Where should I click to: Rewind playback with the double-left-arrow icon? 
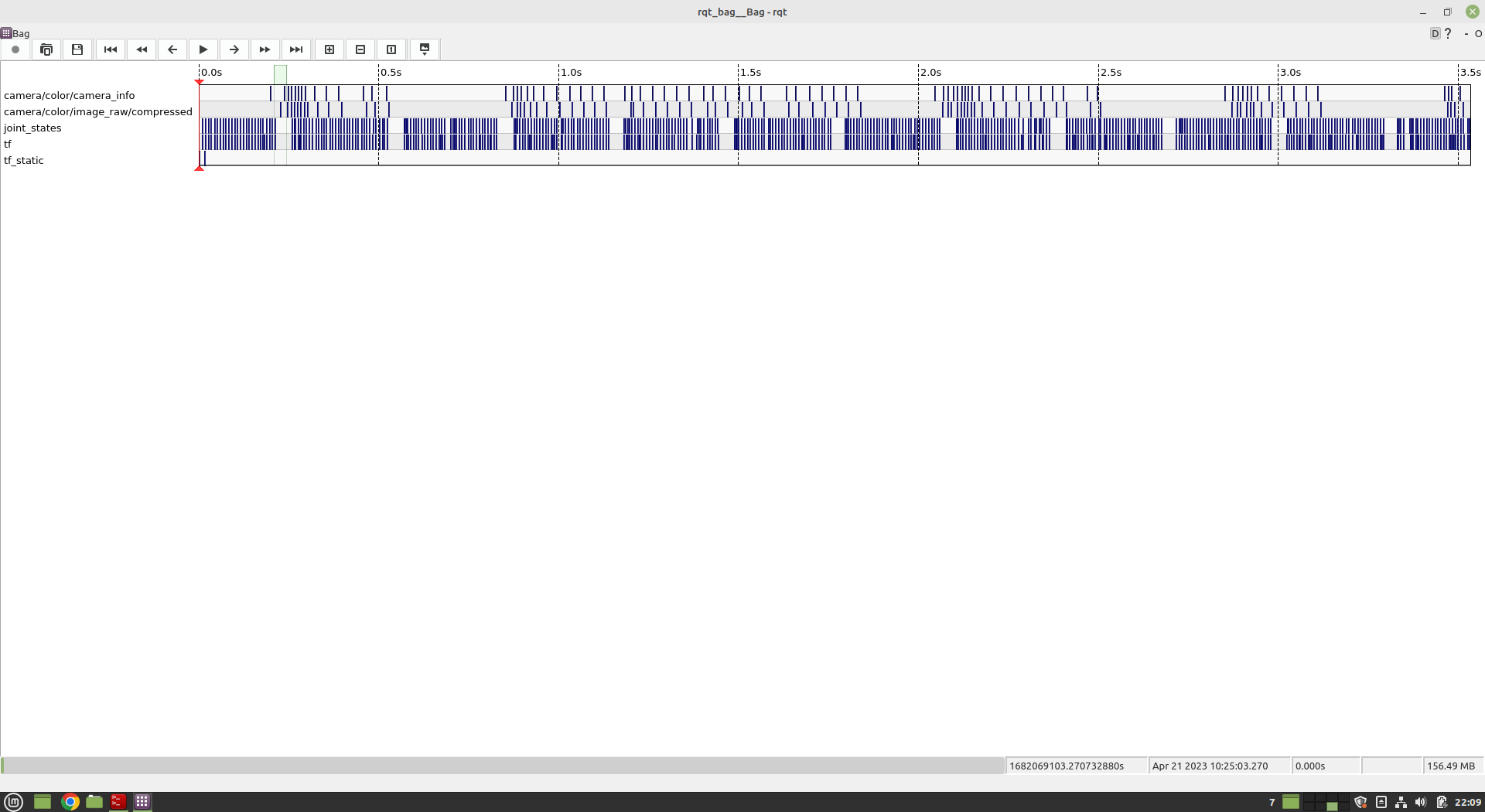click(142, 49)
